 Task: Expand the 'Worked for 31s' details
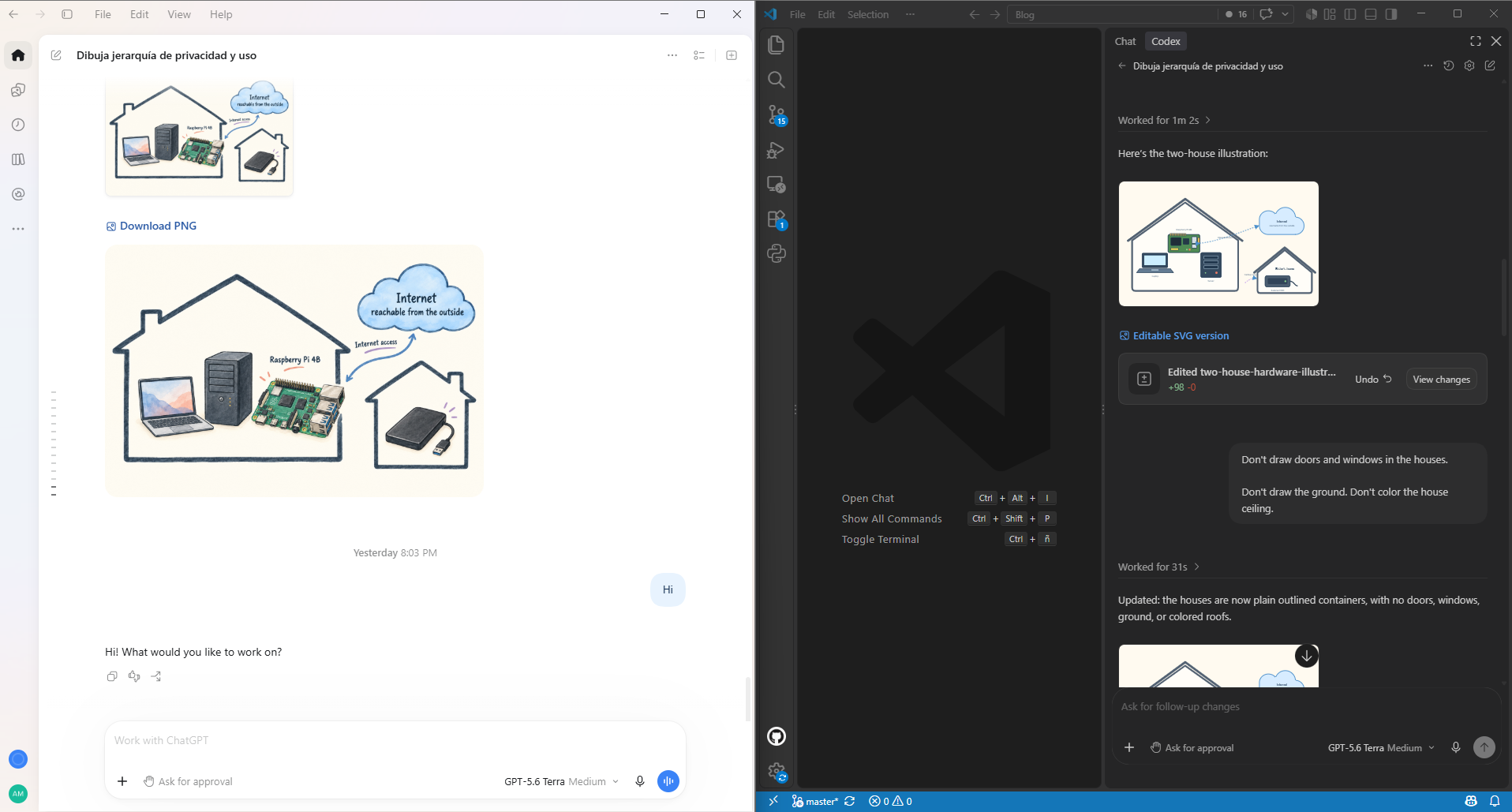point(1158,567)
